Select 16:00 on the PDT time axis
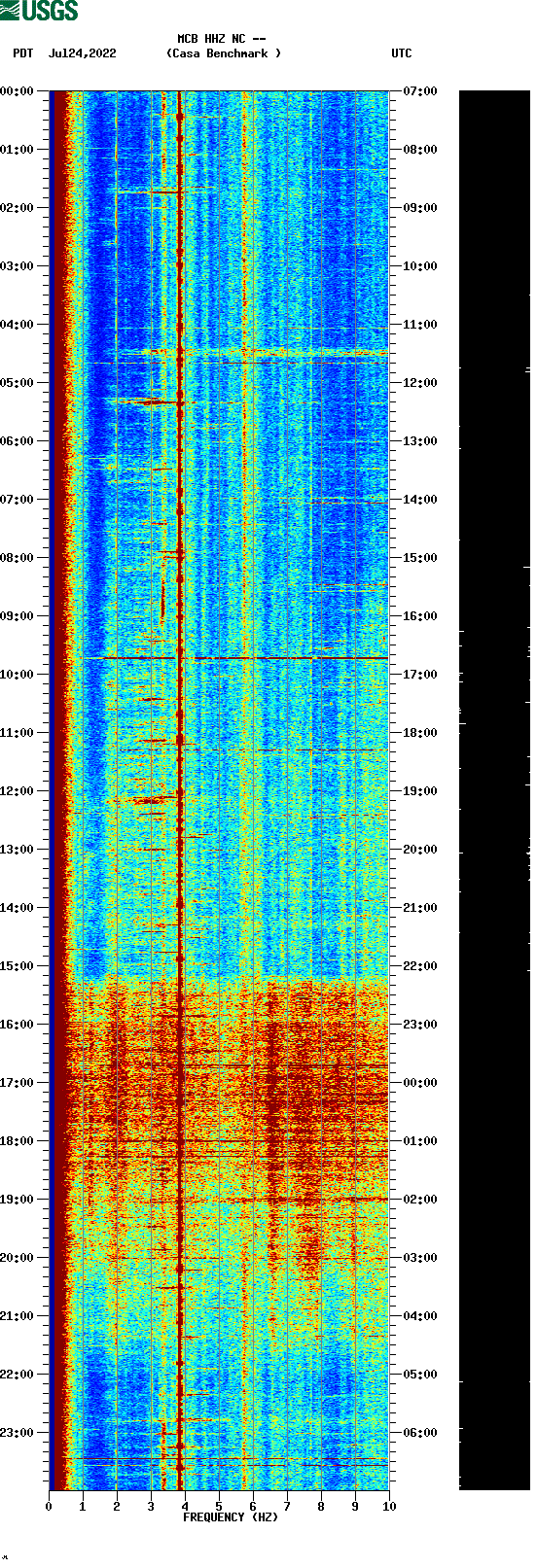 click(x=18, y=1025)
